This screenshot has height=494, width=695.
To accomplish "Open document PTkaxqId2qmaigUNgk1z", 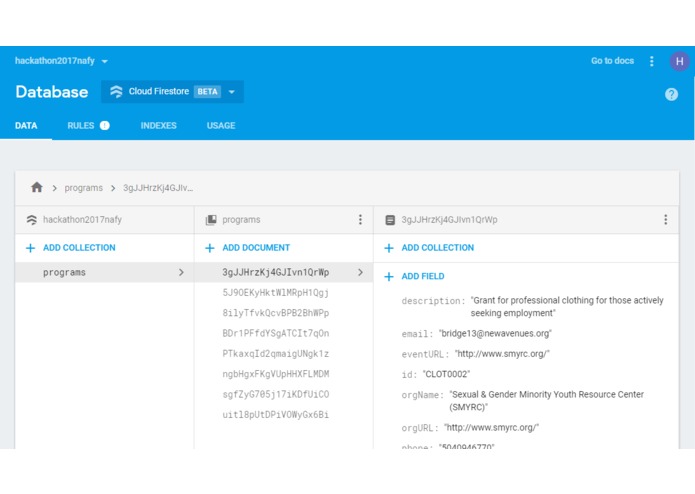I will tap(276, 354).
